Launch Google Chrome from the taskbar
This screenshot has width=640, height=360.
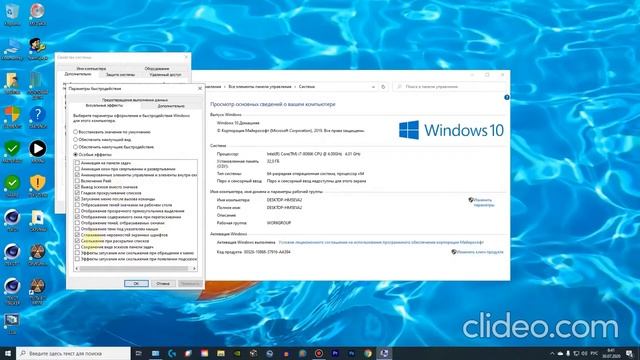368,353
